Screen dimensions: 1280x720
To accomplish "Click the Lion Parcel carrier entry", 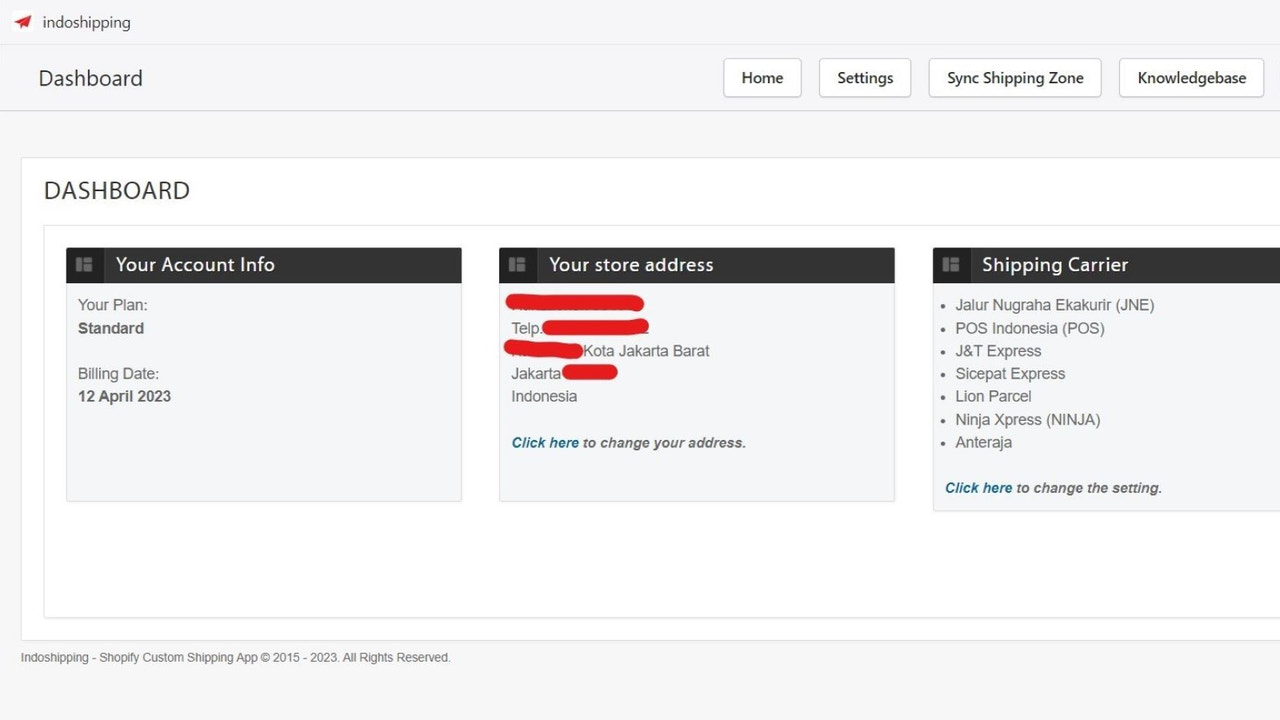I will click(993, 396).
